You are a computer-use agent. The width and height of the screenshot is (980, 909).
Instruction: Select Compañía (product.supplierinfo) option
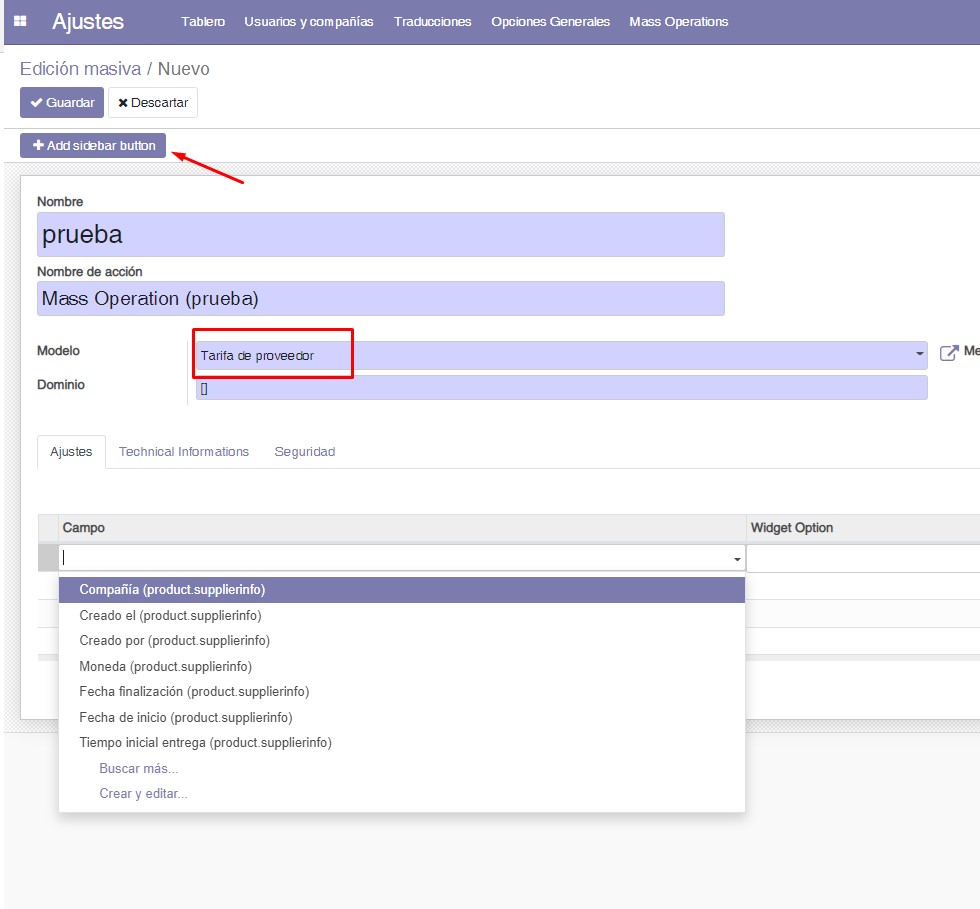pos(172,590)
